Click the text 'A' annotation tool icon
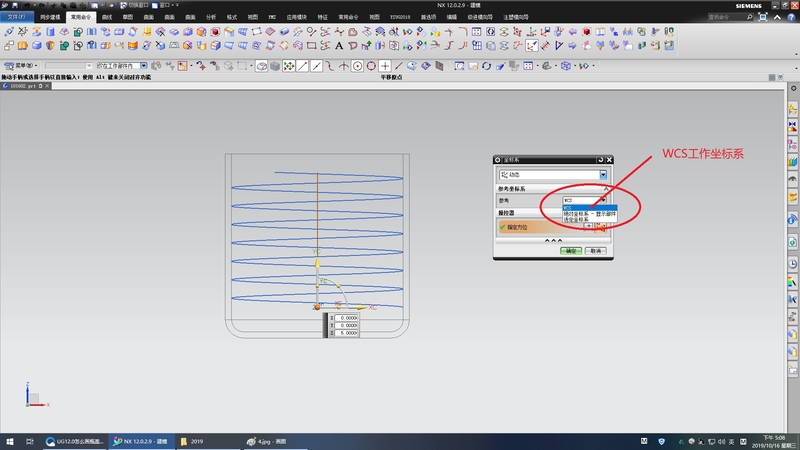This screenshot has width=800, height=450. pos(339,45)
